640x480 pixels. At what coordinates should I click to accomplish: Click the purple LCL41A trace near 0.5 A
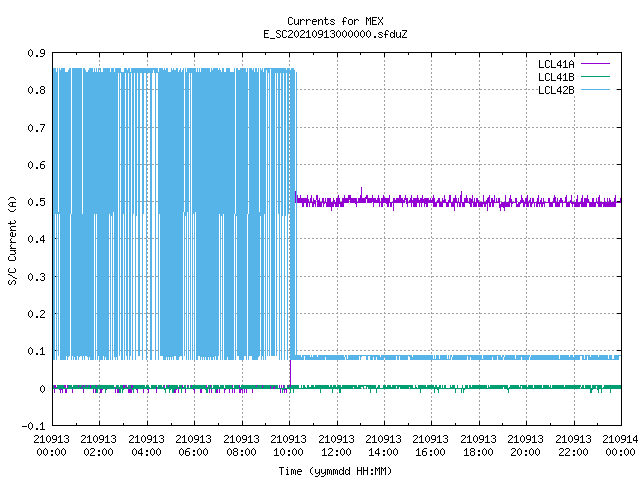(458, 201)
